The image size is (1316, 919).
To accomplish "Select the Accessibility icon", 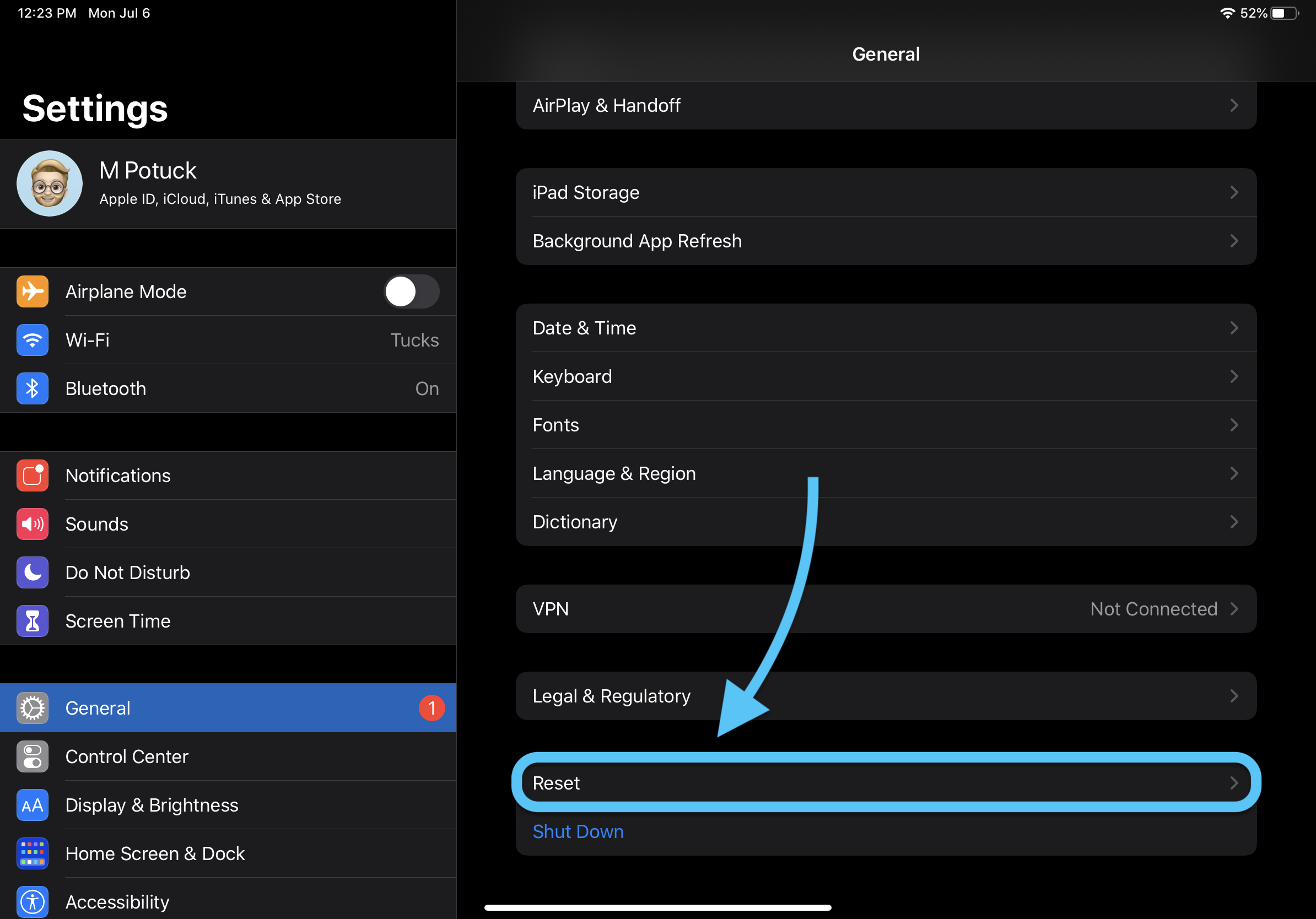I will [33, 901].
